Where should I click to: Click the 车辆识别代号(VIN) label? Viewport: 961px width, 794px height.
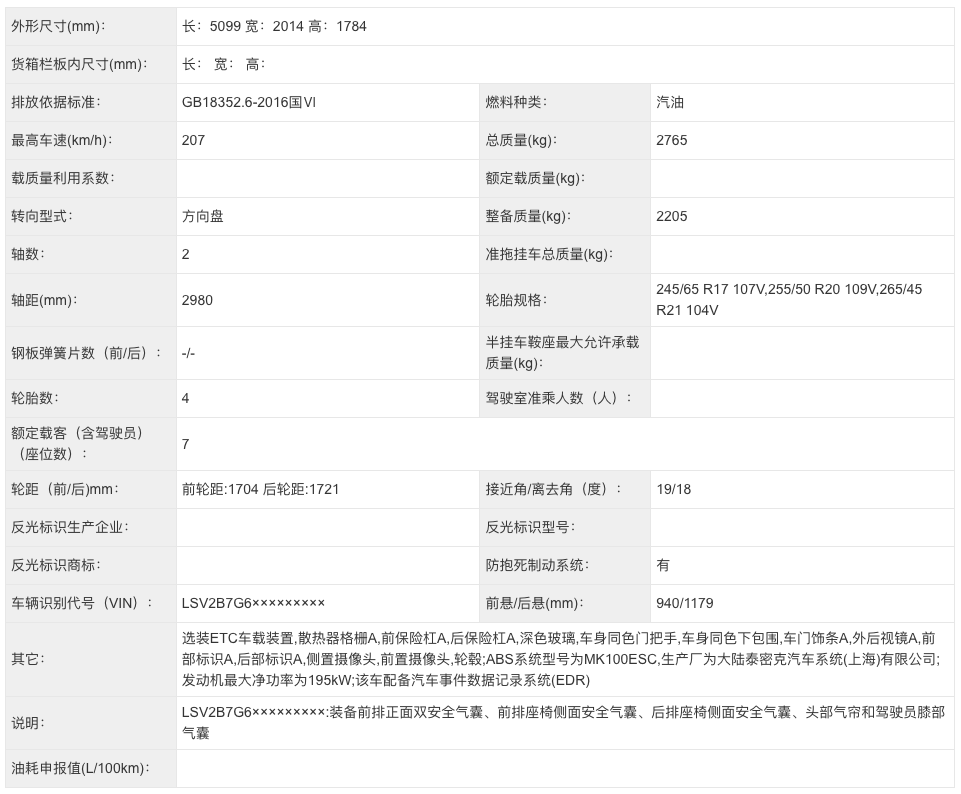(82, 603)
